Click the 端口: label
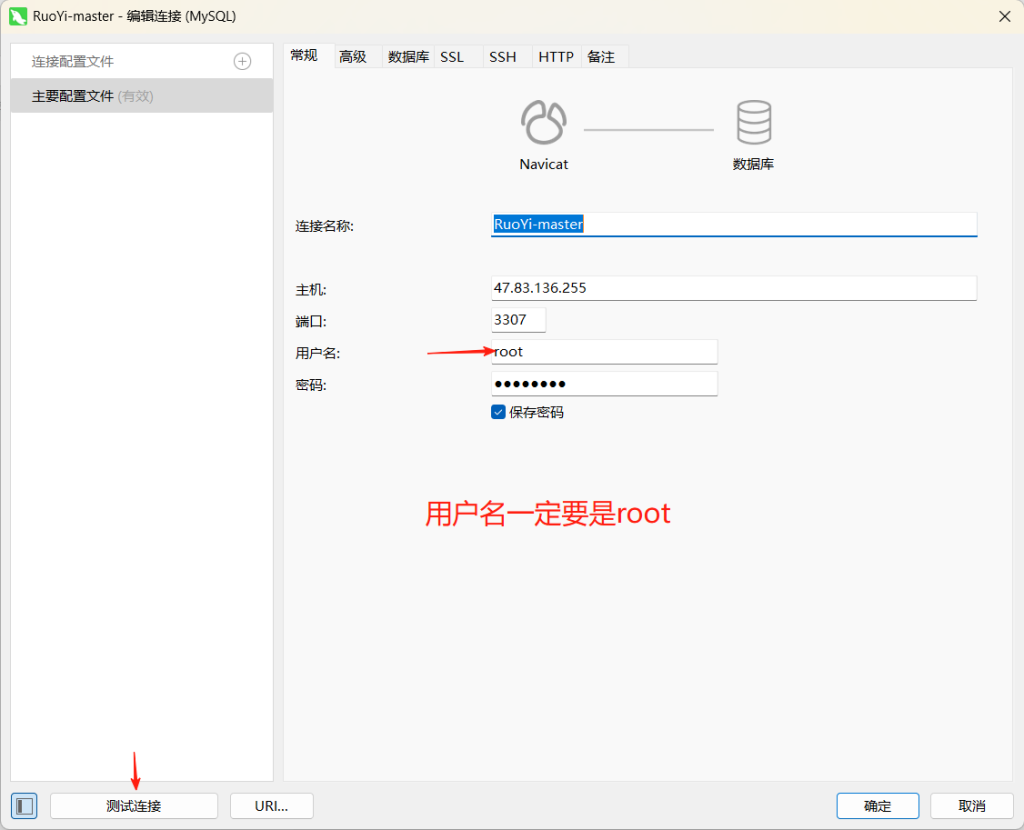This screenshot has width=1024, height=830. tap(311, 321)
